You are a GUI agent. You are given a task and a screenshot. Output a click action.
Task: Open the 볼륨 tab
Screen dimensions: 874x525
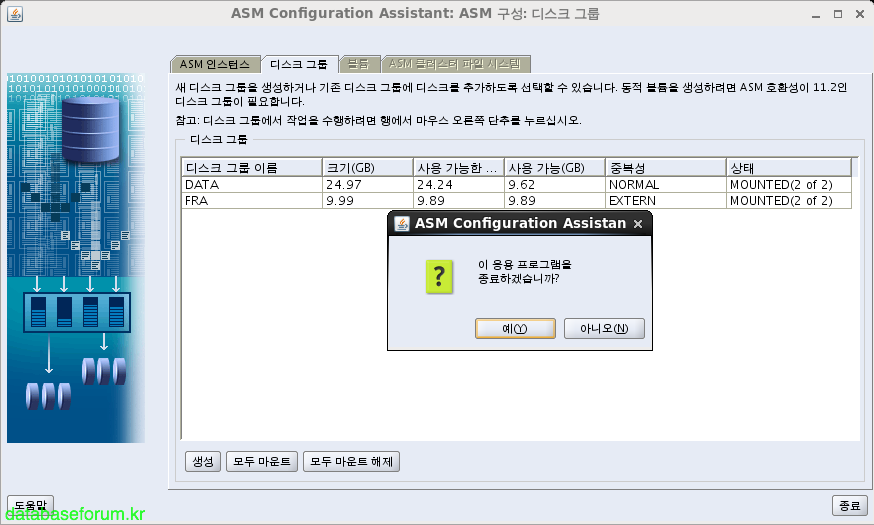[357, 64]
